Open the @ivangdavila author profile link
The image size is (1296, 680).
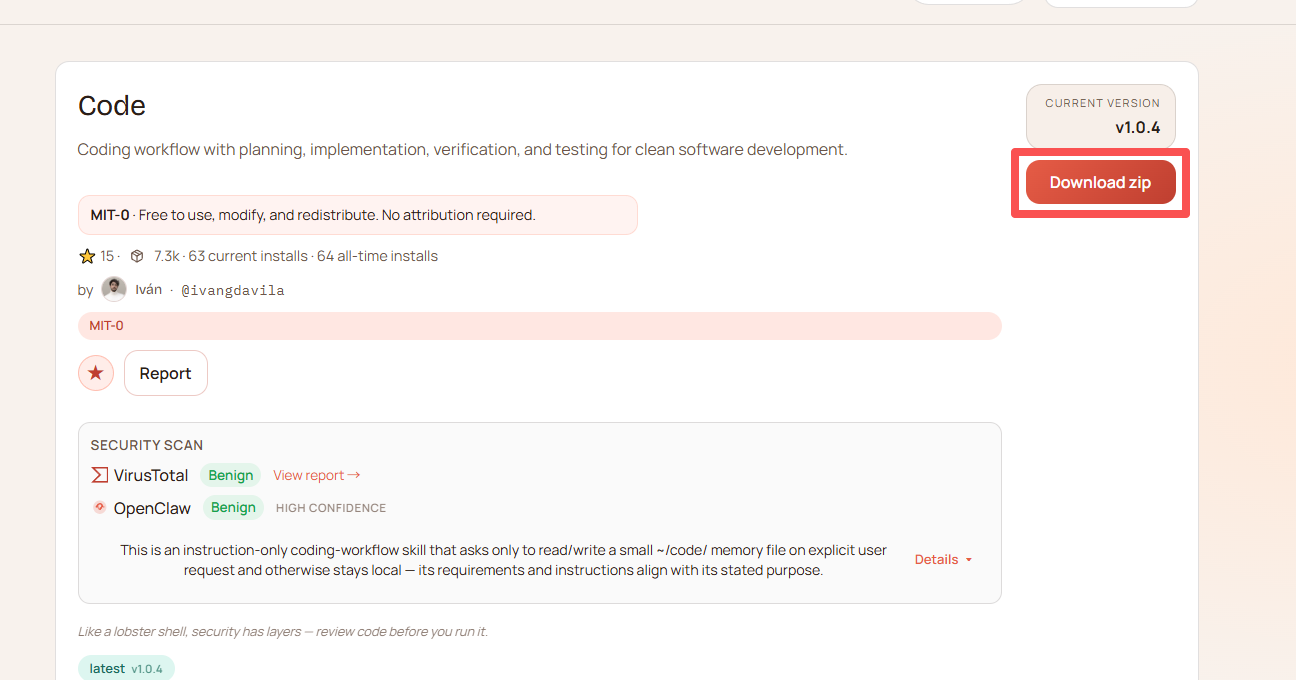[x=232, y=290]
